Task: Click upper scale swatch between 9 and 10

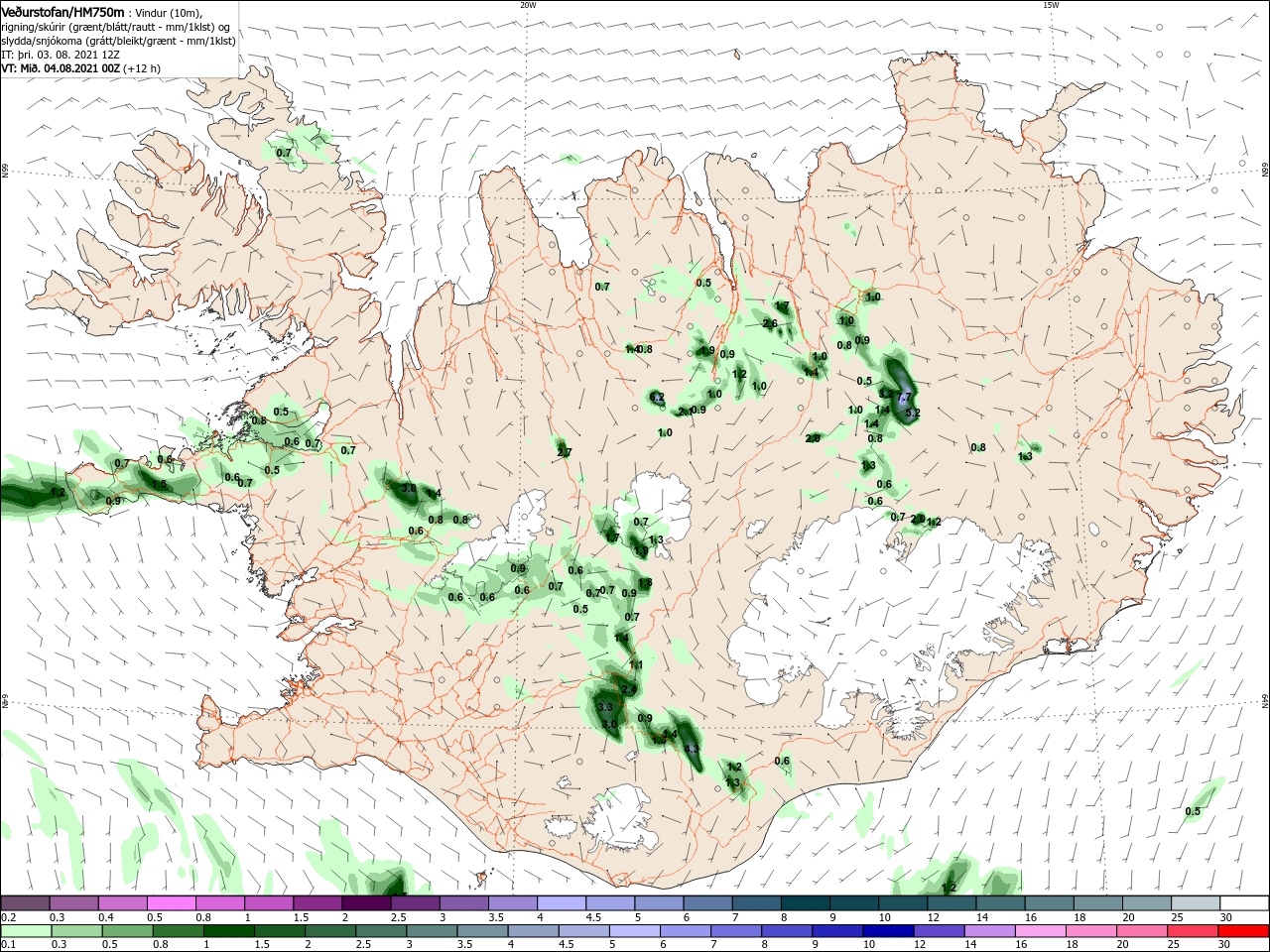Action: click(854, 902)
